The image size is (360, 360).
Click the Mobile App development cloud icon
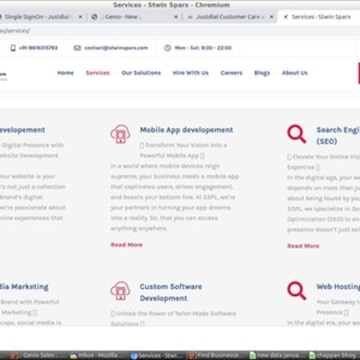[120, 134]
